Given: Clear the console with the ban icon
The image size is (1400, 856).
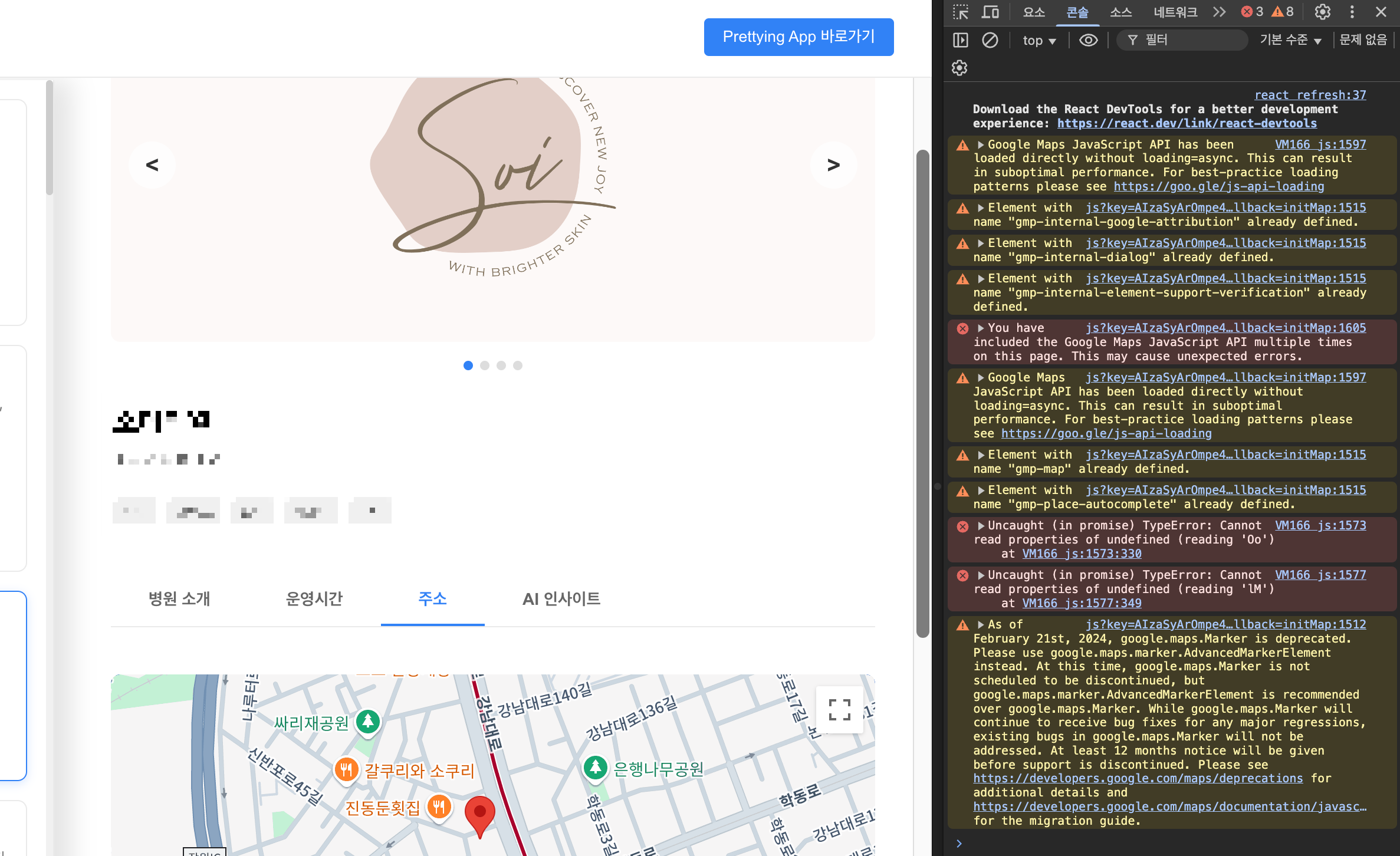Looking at the screenshot, I should coord(990,40).
